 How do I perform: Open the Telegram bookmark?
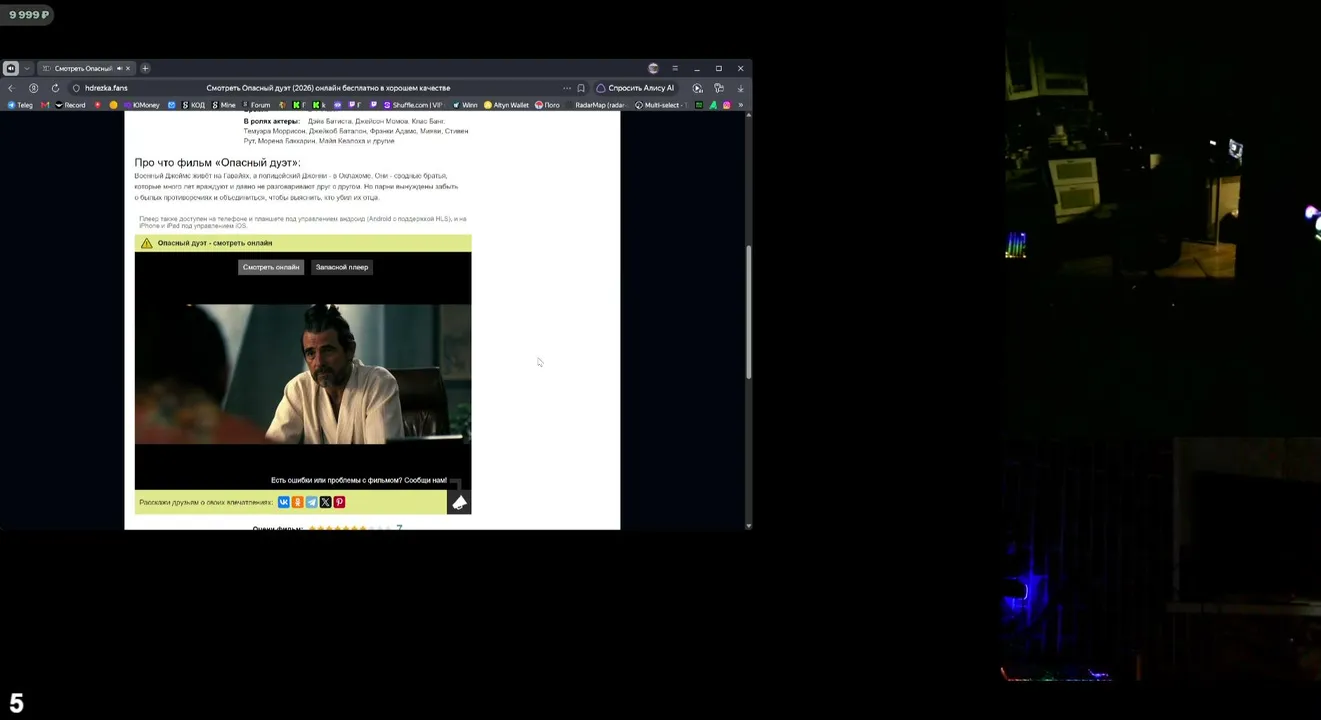pos(20,105)
